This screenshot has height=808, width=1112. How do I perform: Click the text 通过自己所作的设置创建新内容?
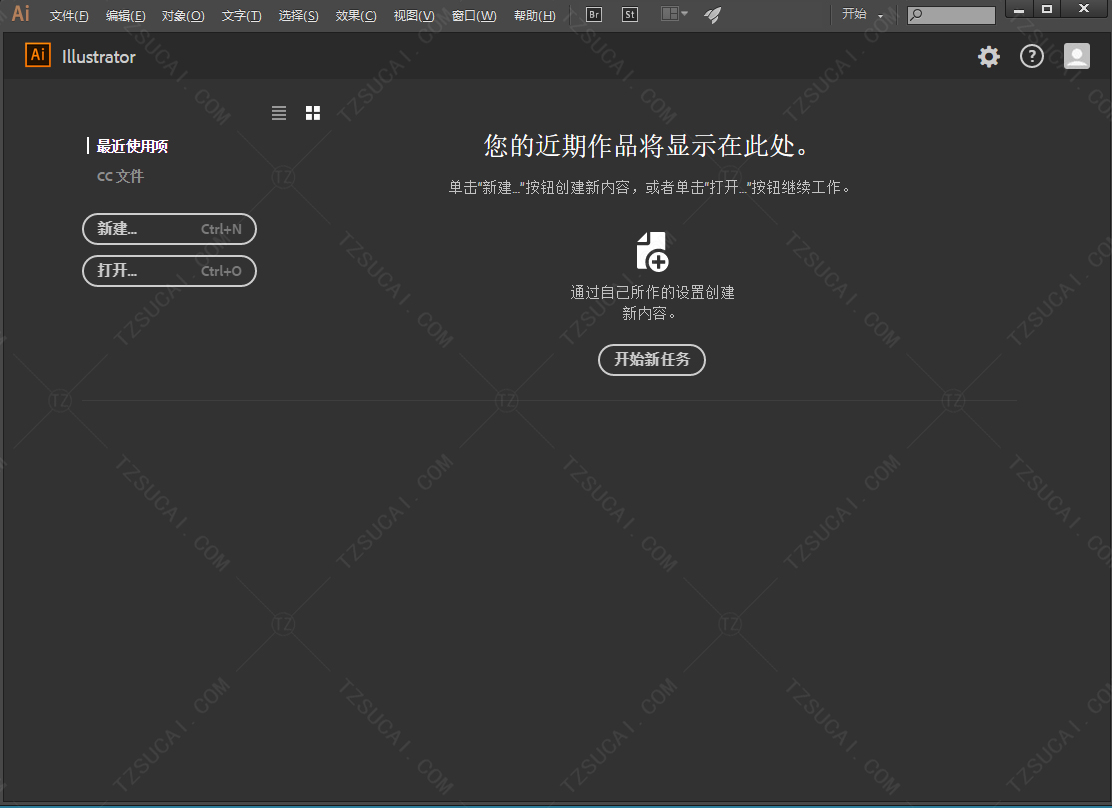(652, 303)
